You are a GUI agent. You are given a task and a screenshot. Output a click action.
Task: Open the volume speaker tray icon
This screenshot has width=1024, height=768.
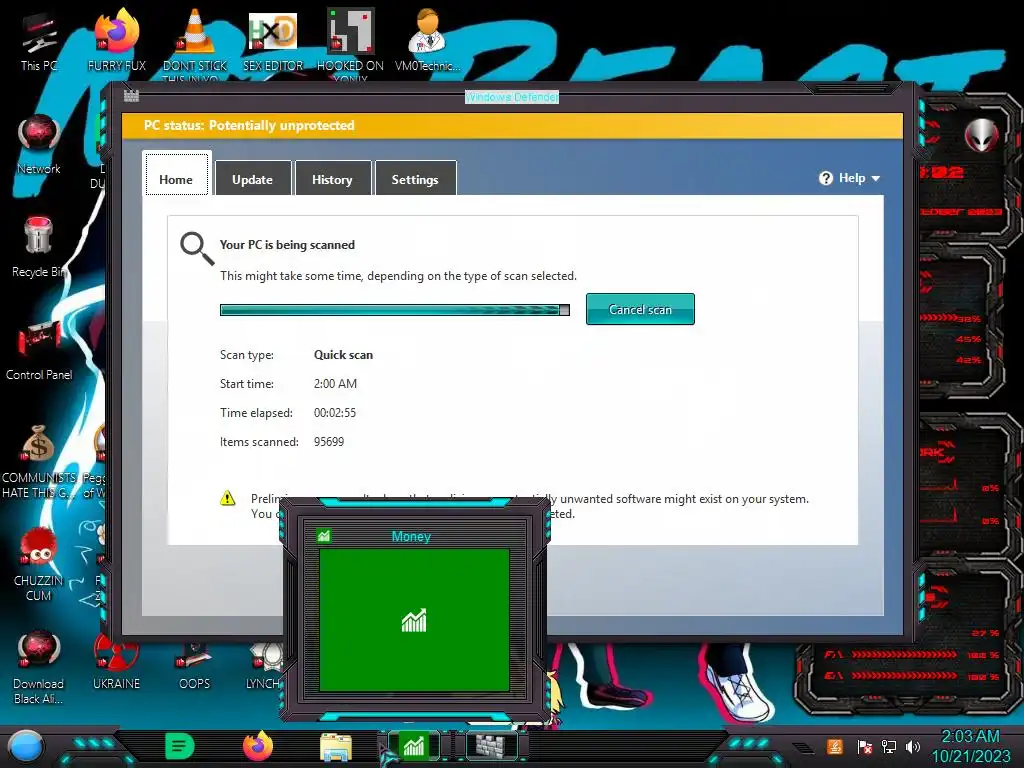[x=913, y=746]
